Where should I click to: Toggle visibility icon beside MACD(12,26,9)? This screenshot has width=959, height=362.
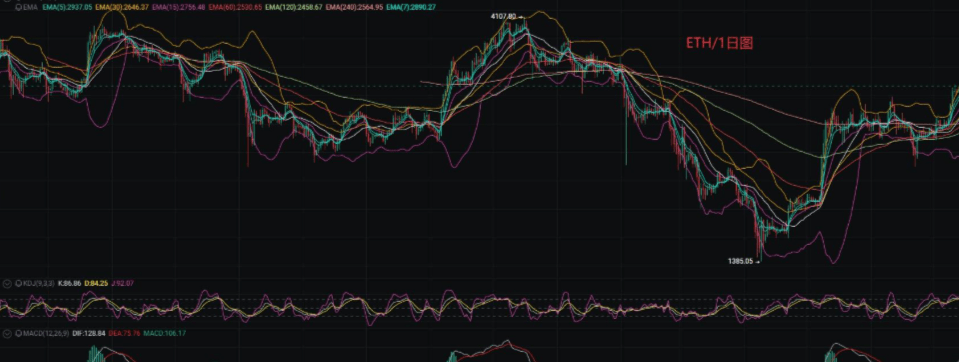coord(18,333)
